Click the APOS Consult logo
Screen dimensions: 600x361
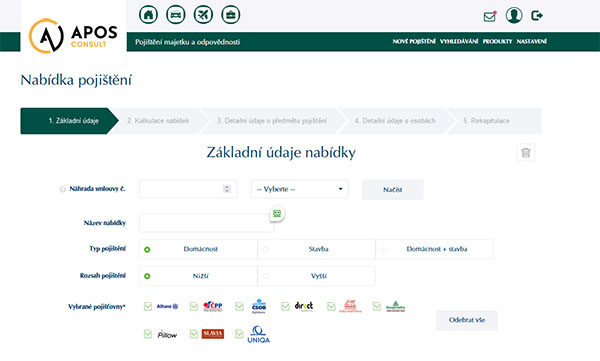pos(73,36)
